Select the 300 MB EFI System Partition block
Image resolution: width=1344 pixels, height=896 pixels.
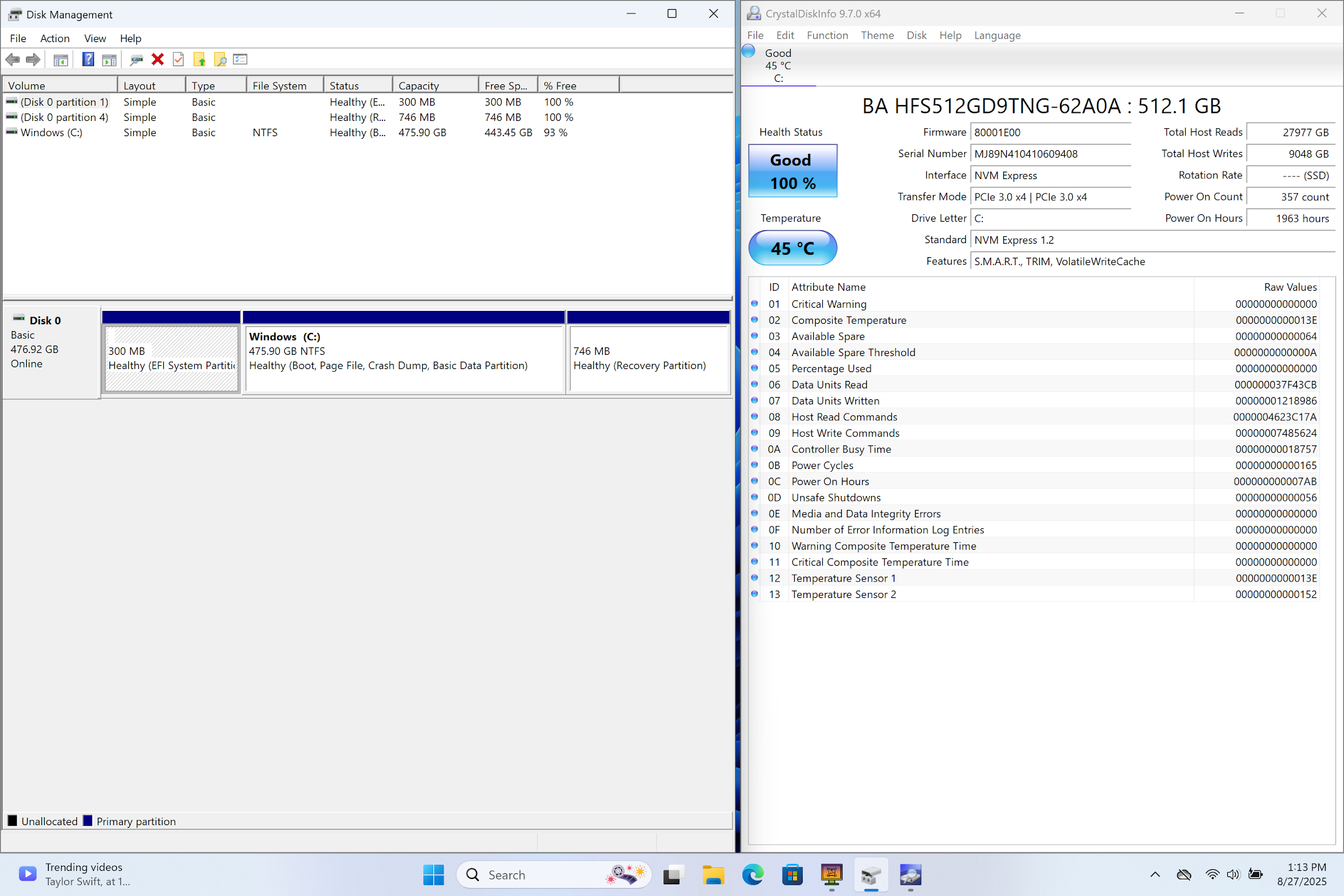[172, 359]
